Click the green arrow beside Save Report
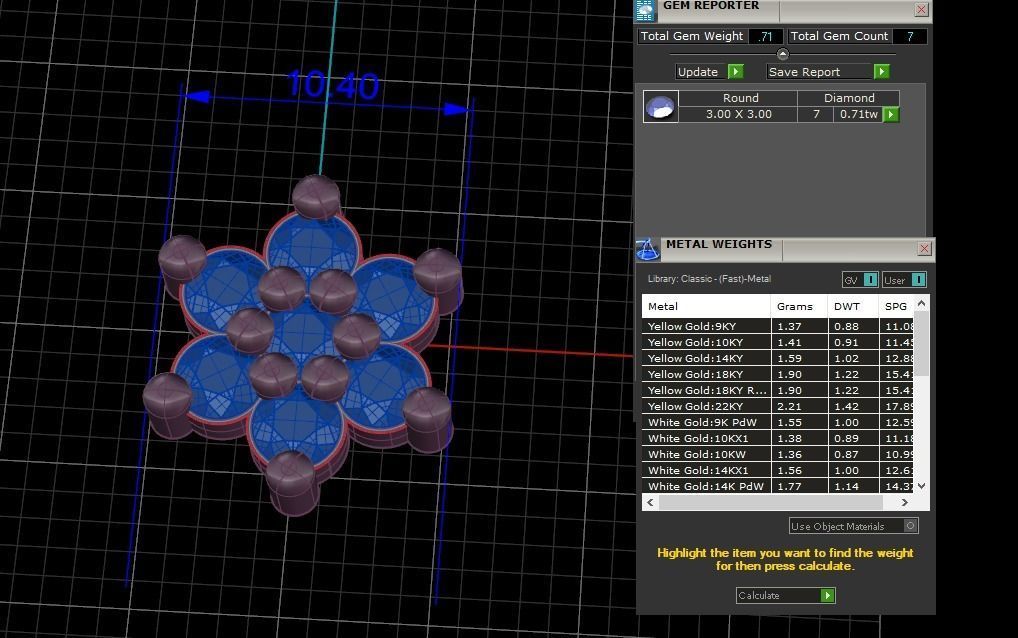1018x638 pixels. pyautogui.click(x=881, y=71)
